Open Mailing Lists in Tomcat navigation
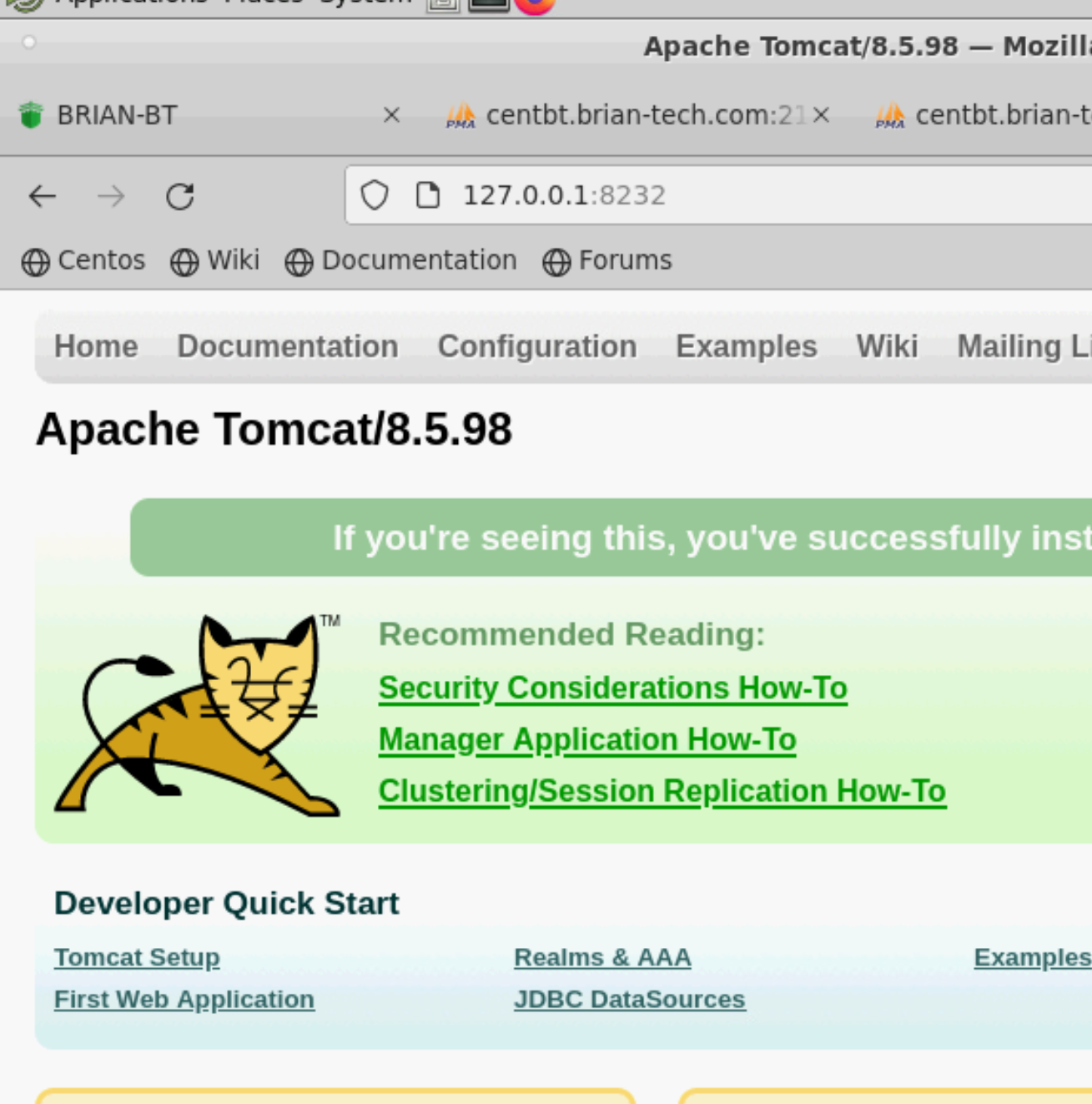Viewport: 1092px width, 1104px height. point(1024,346)
